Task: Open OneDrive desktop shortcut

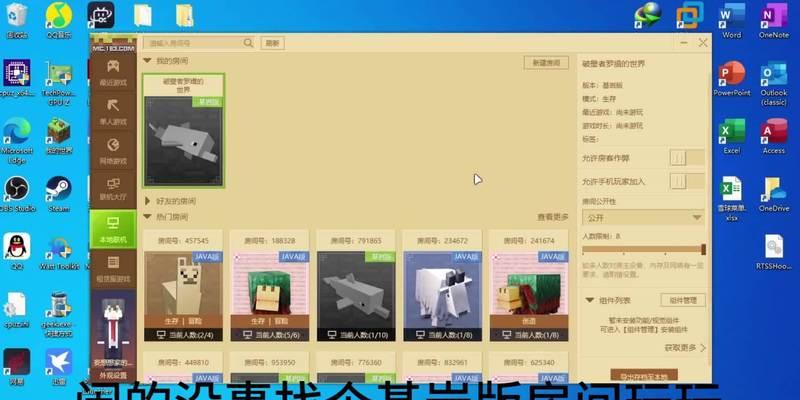Action: [773, 194]
